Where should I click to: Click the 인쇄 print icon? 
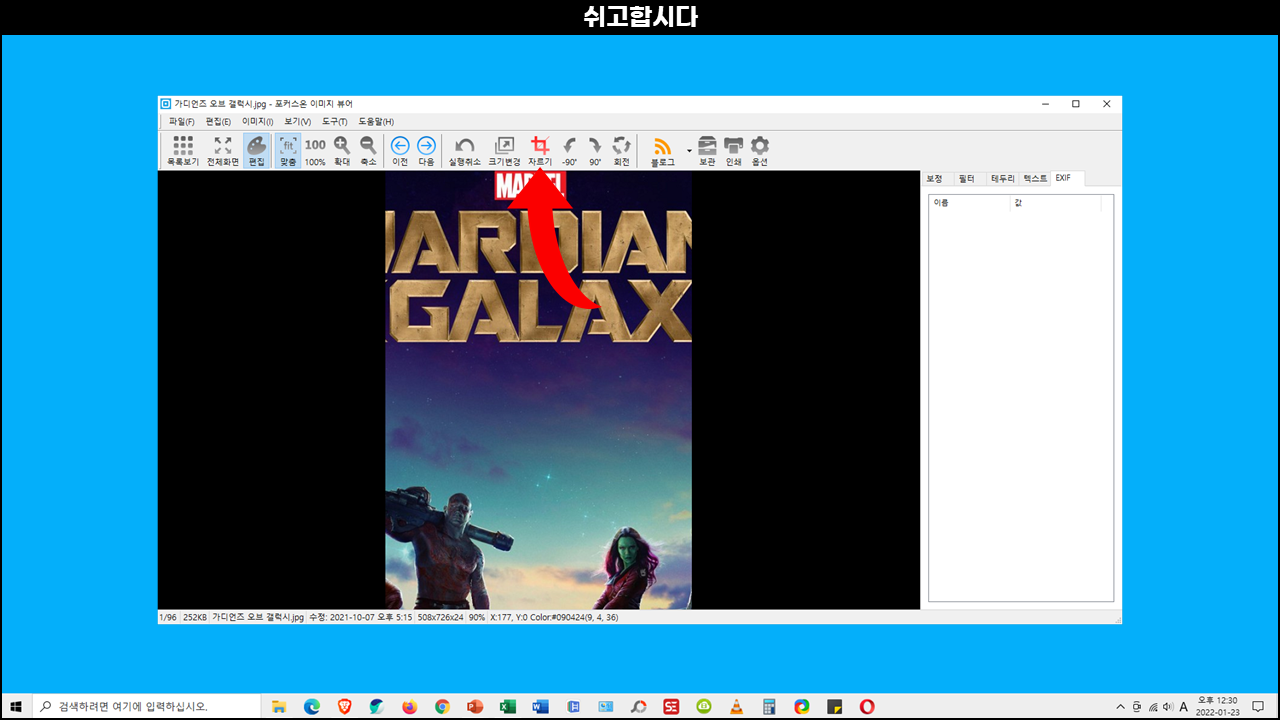pyautogui.click(x=734, y=150)
